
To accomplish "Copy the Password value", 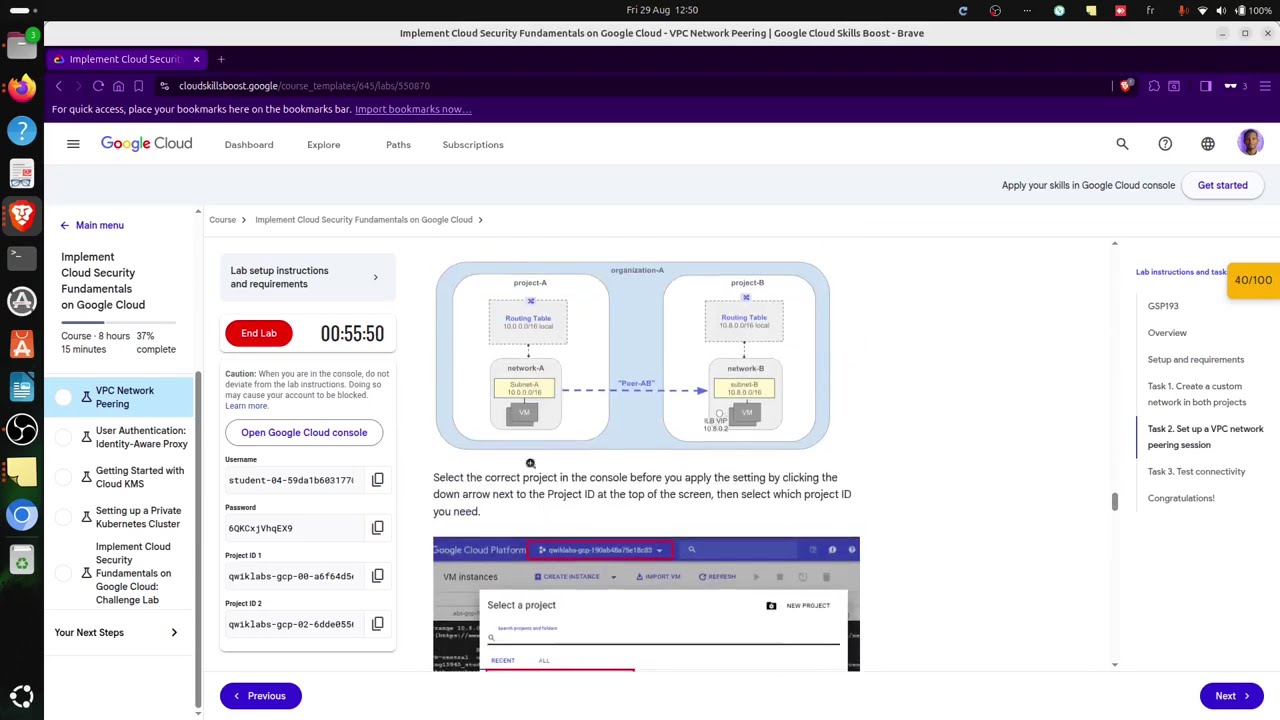I will [x=377, y=528].
